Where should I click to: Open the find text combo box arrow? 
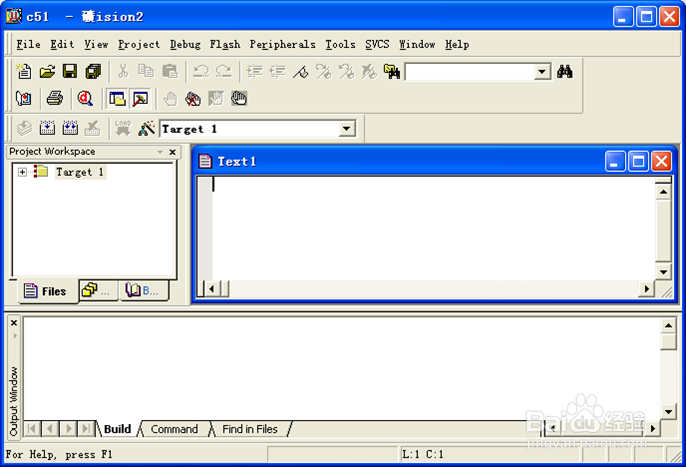(542, 71)
